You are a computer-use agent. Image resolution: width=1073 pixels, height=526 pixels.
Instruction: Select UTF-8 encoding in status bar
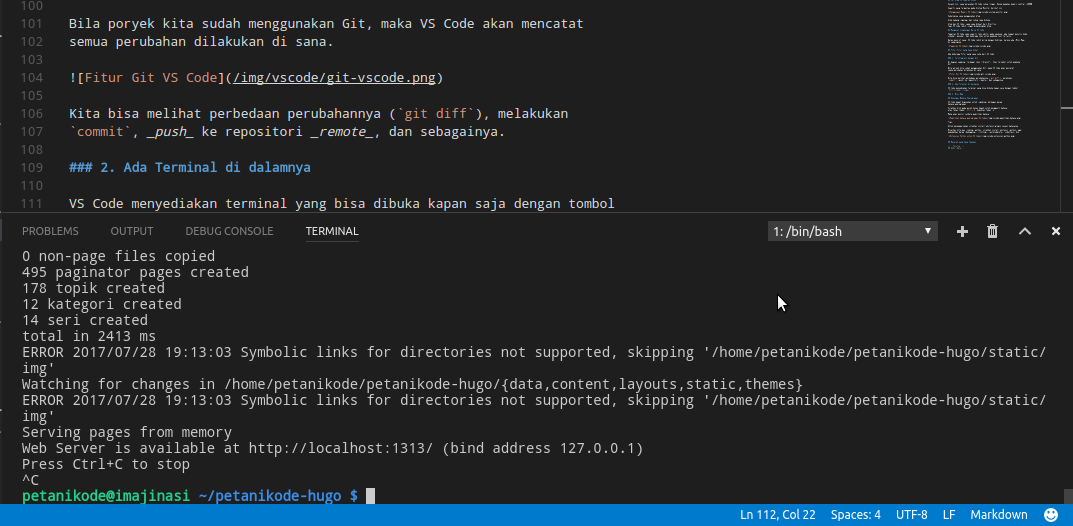[x=912, y=514]
